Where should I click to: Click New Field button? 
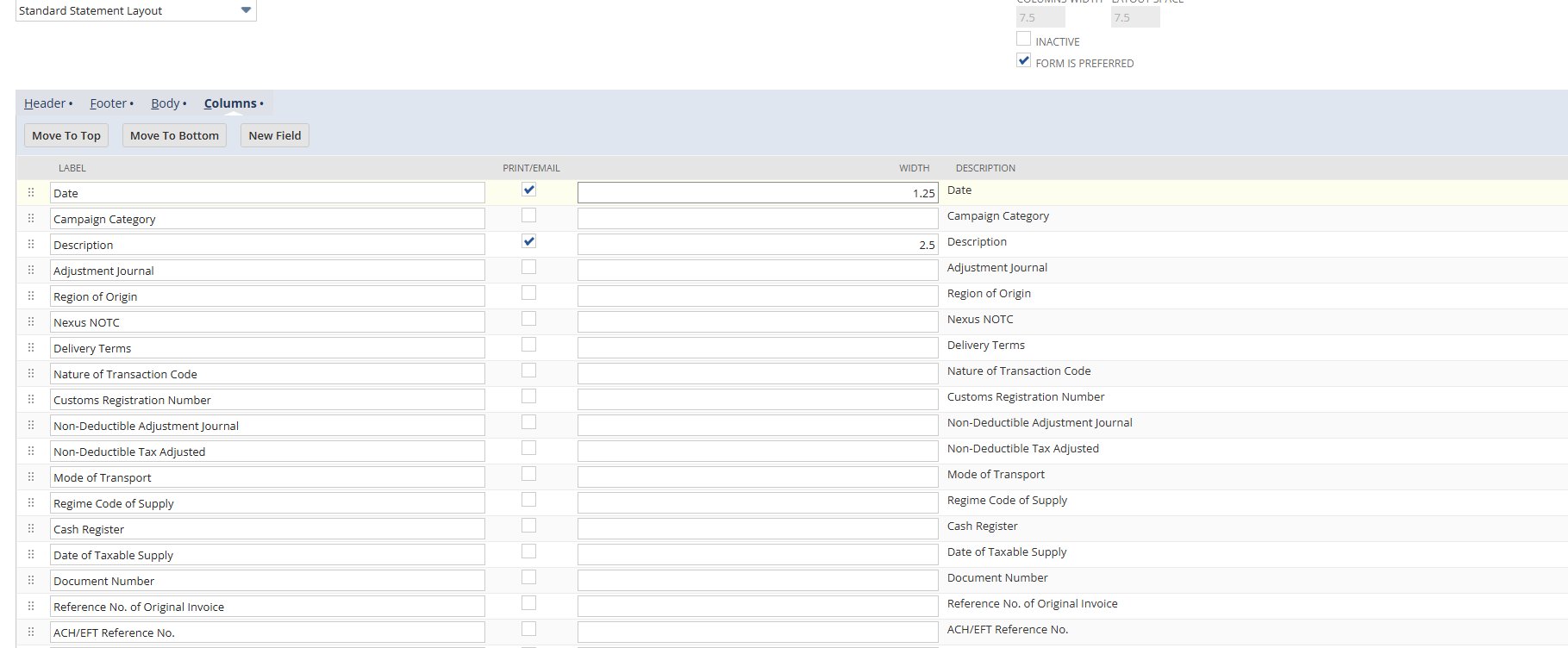[275, 135]
